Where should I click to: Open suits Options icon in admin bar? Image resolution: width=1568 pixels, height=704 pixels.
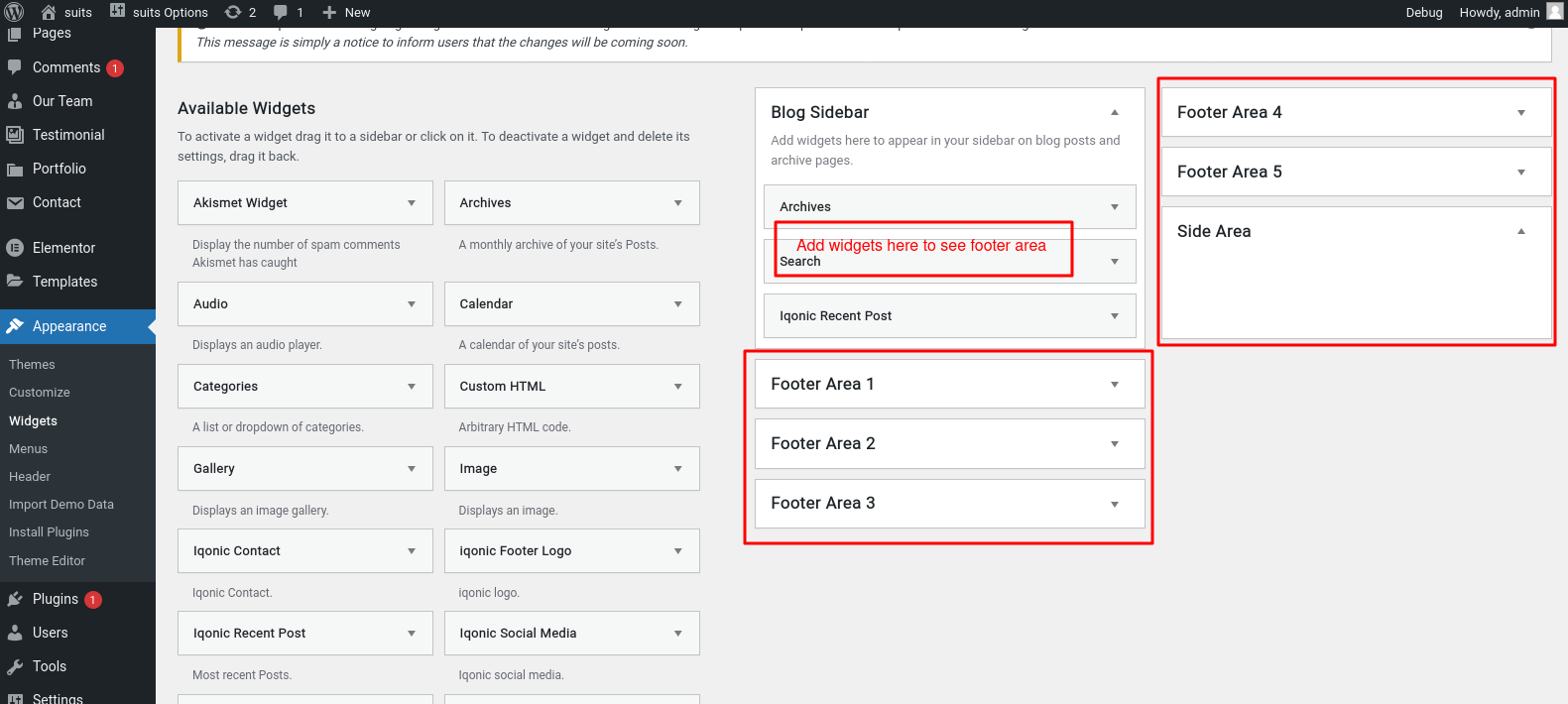pyautogui.click(x=117, y=12)
